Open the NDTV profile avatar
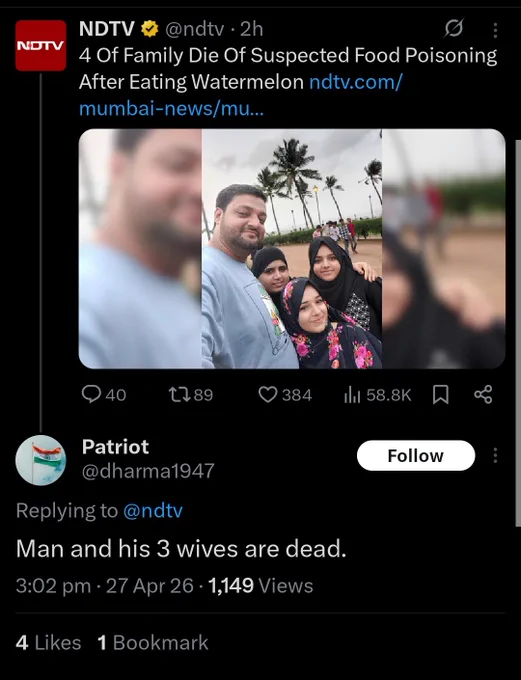Viewport: 521px width, 680px height. 41,45
